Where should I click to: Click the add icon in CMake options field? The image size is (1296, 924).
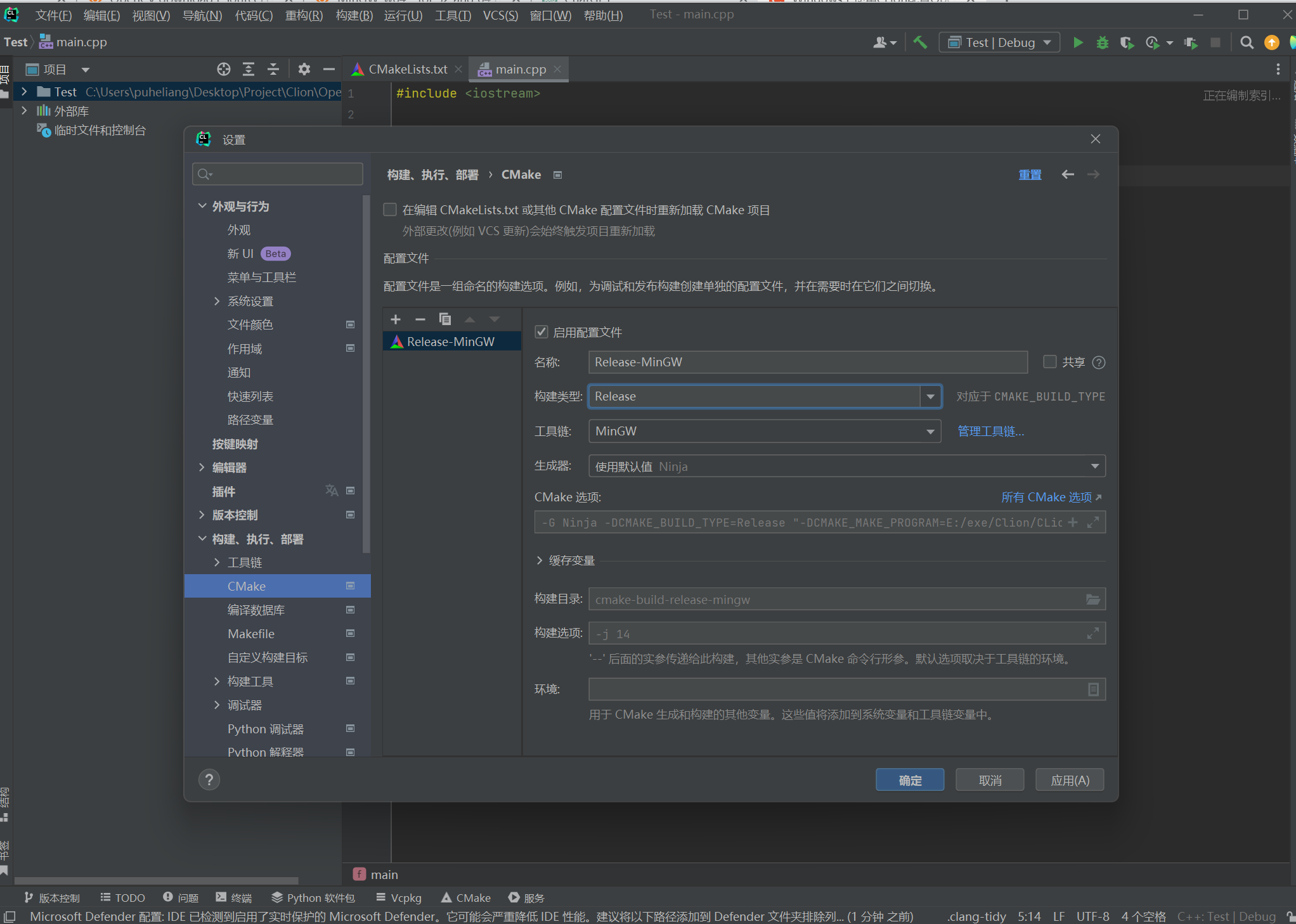[x=1073, y=522]
